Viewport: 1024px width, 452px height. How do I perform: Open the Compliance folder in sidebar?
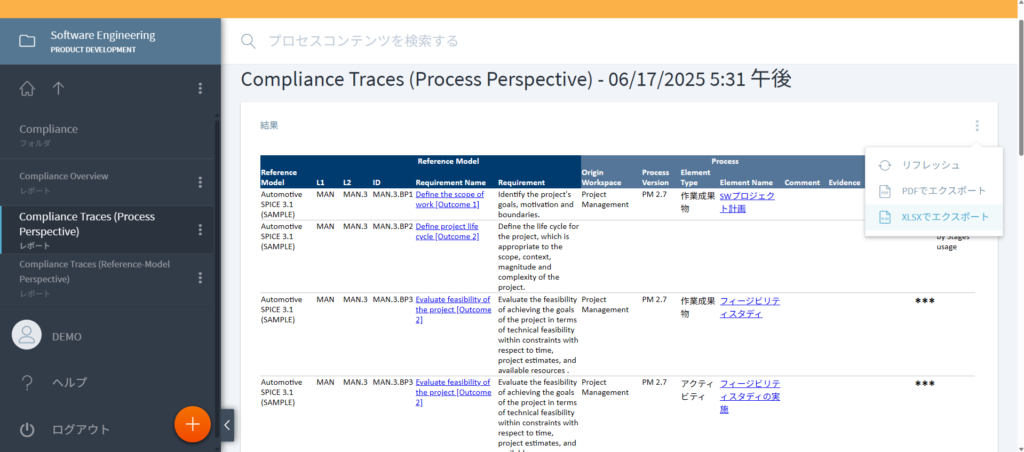coord(107,135)
